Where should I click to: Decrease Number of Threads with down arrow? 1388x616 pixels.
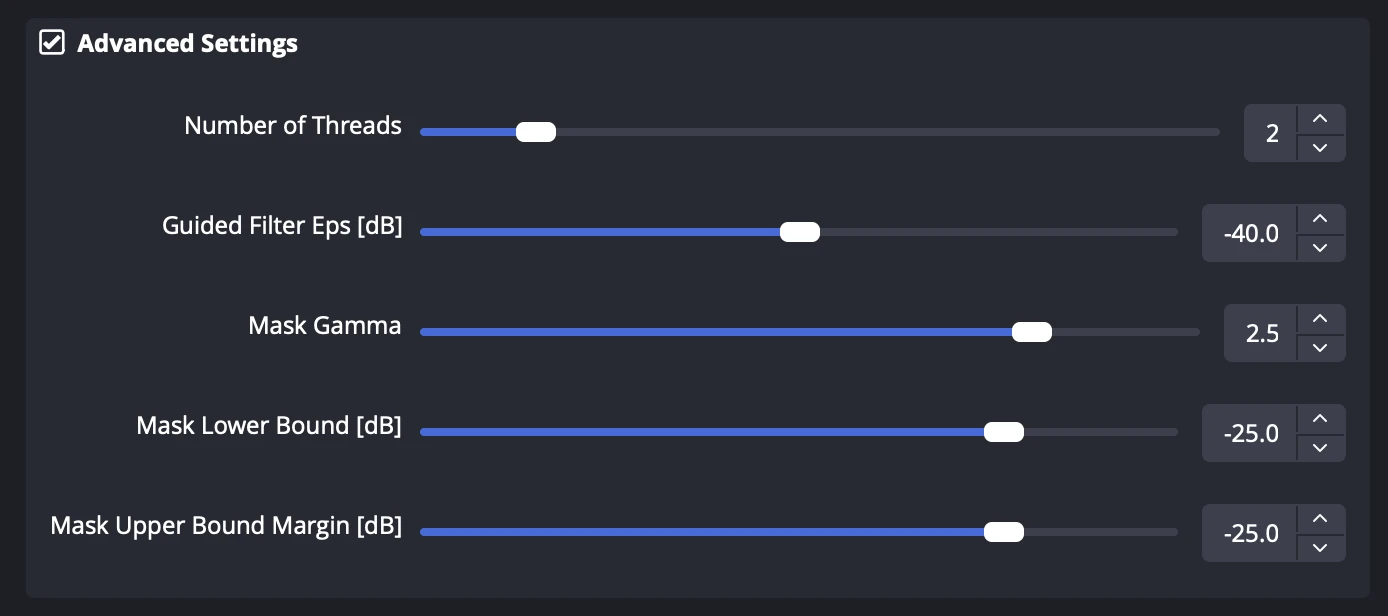click(1320, 147)
